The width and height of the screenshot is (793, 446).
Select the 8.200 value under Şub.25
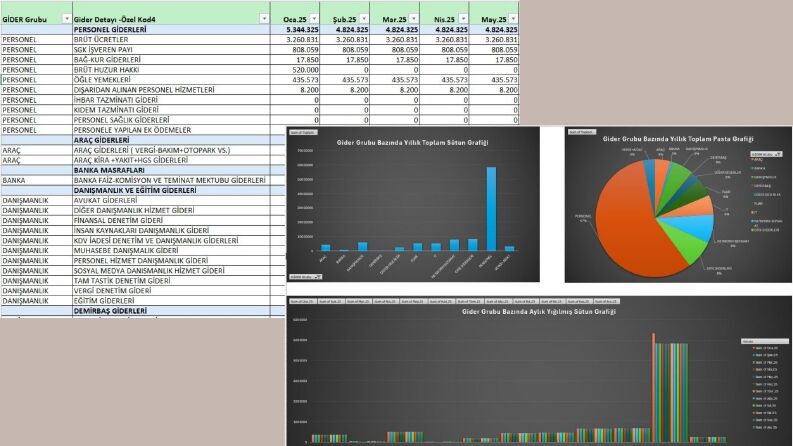point(345,90)
